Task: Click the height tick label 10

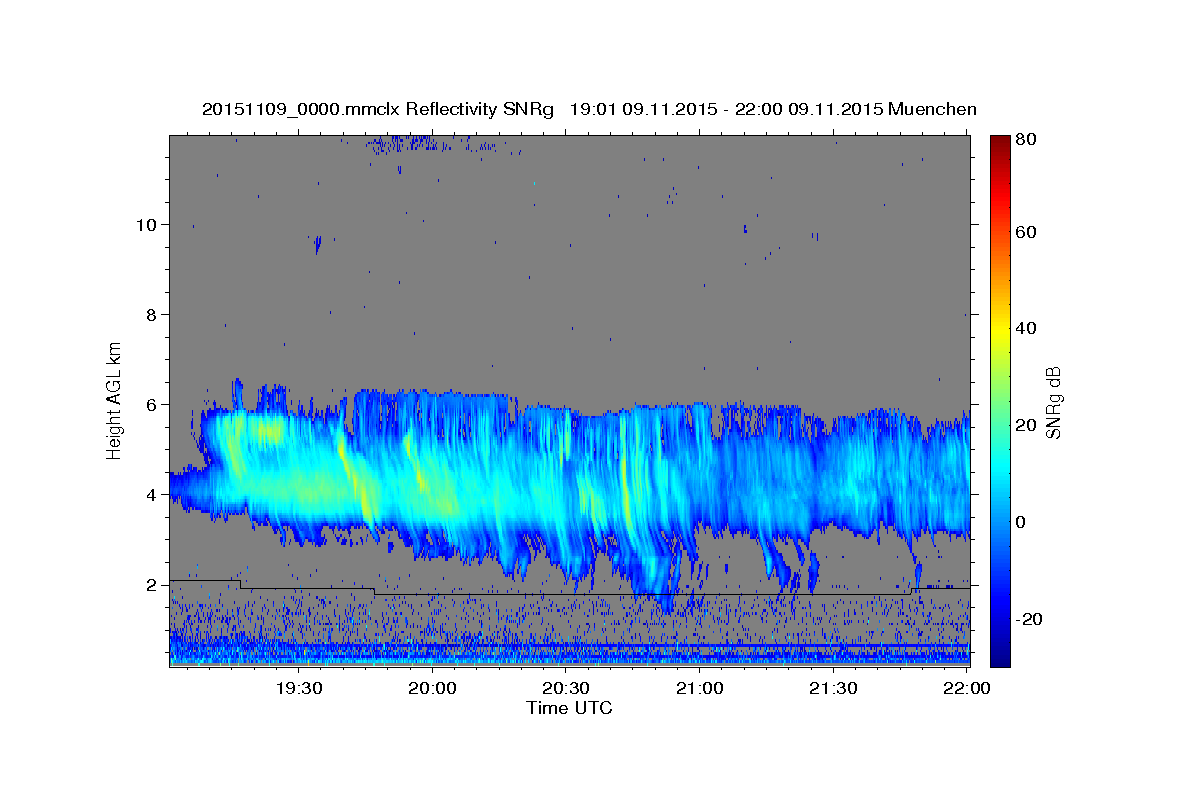Action: click(145, 225)
